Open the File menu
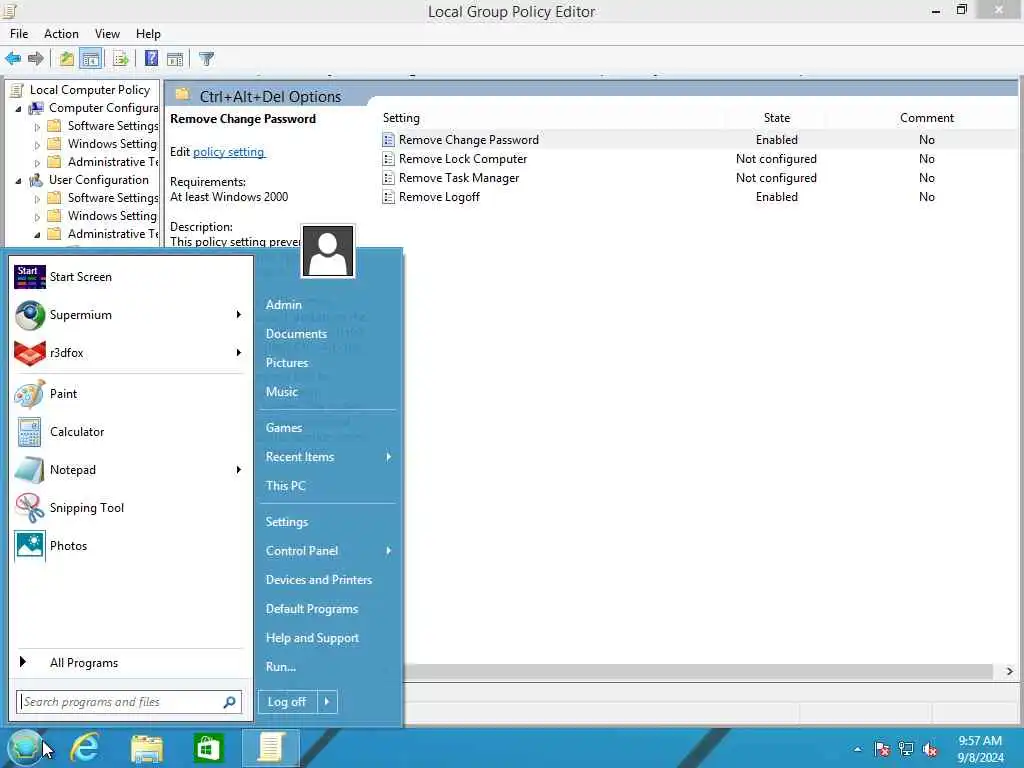 coord(19,34)
